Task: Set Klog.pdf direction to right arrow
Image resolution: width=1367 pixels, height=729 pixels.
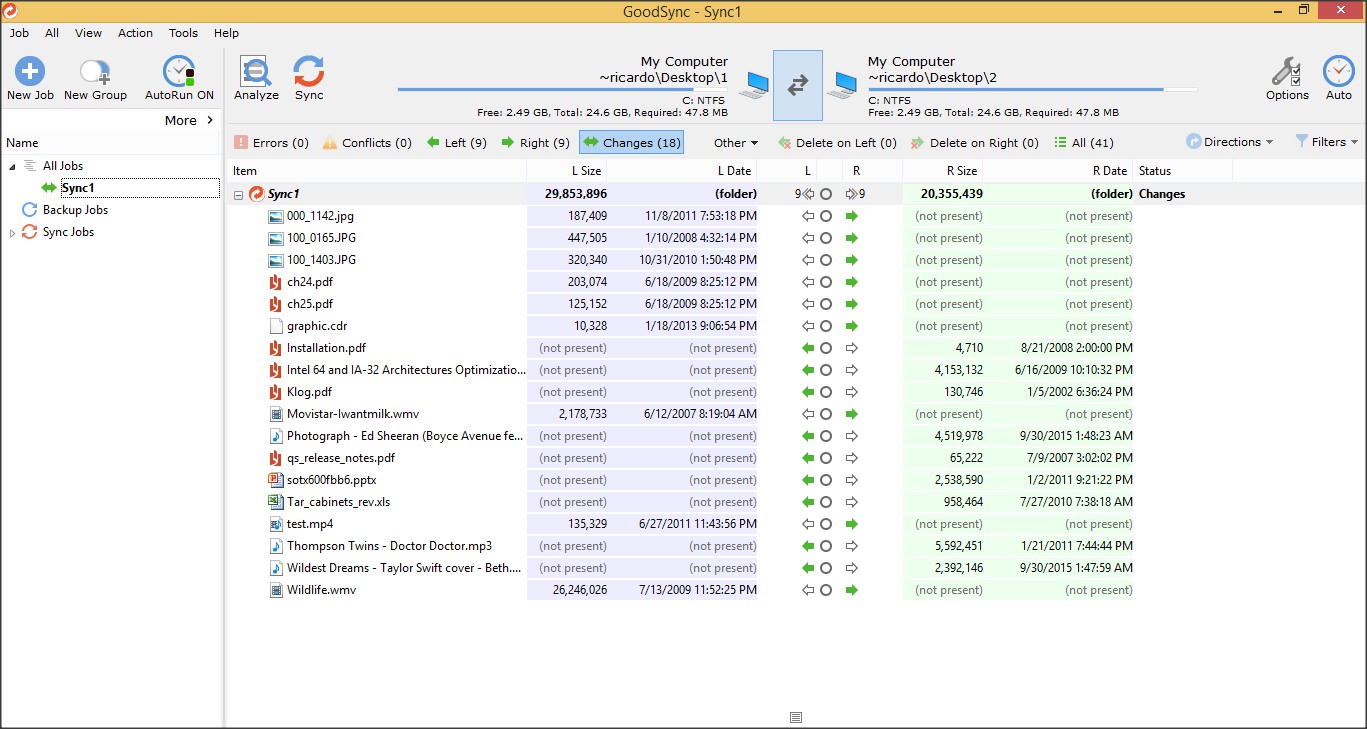Action: [852, 392]
